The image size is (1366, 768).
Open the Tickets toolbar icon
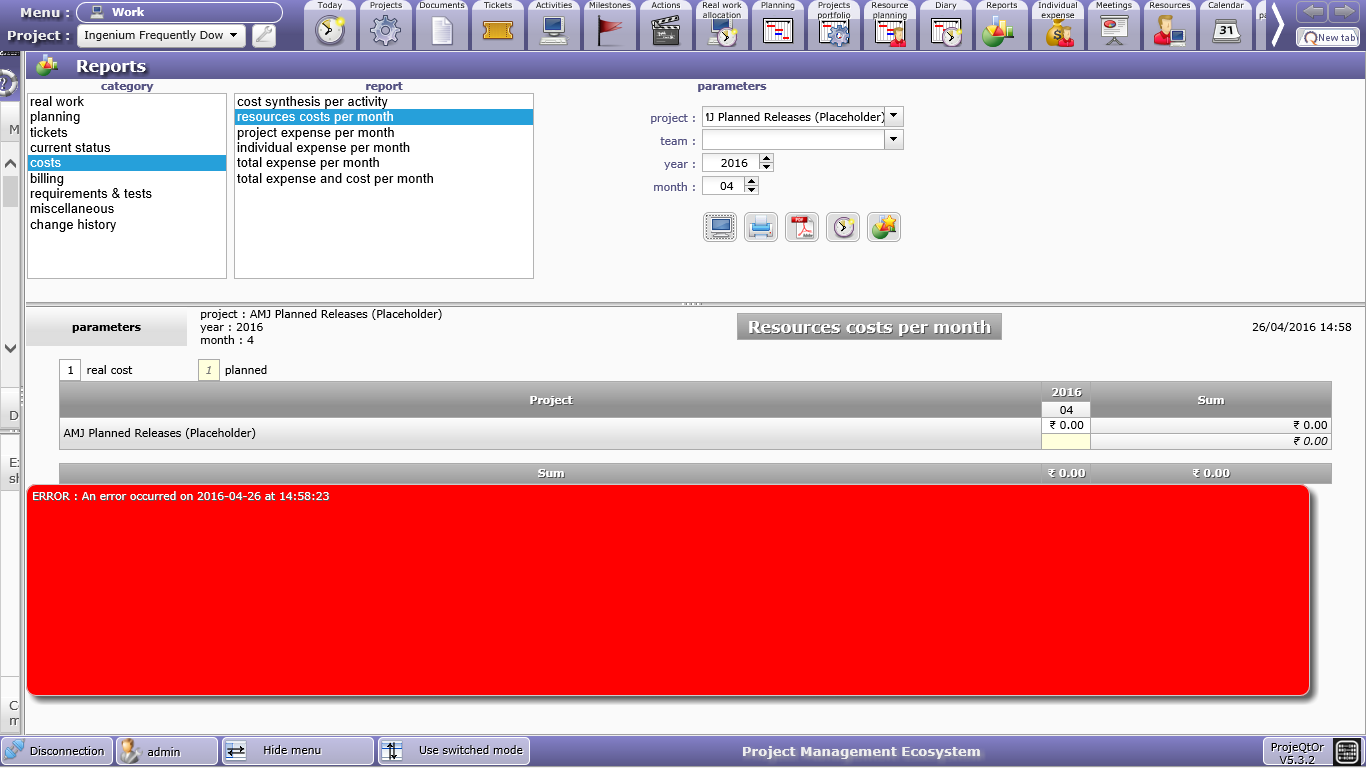tap(497, 29)
